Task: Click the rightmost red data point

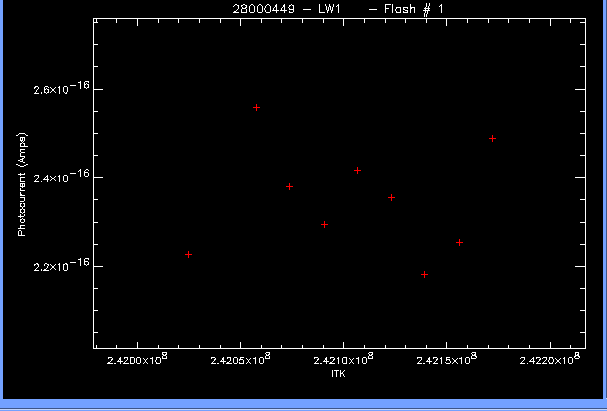Action: click(x=492, y=138)
